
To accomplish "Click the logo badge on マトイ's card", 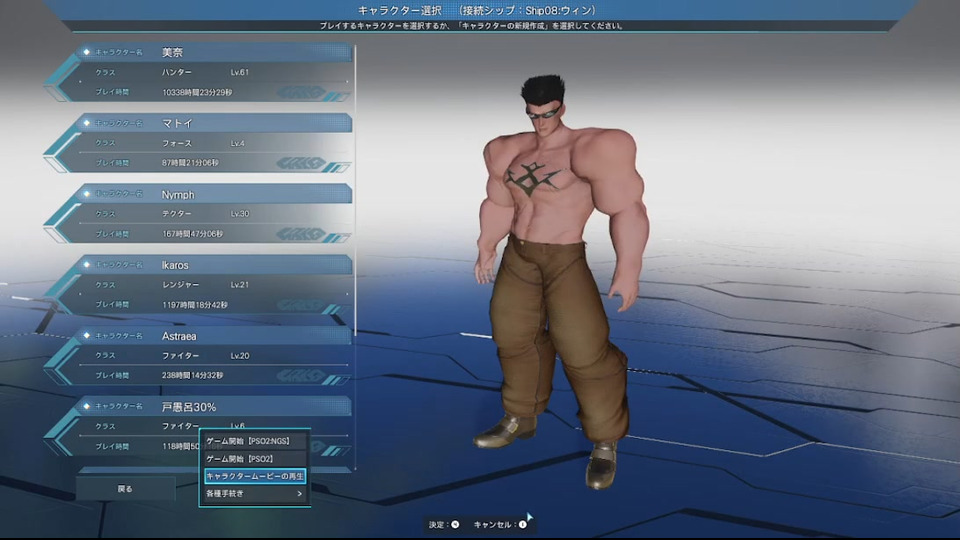I will tap(301, 163).
